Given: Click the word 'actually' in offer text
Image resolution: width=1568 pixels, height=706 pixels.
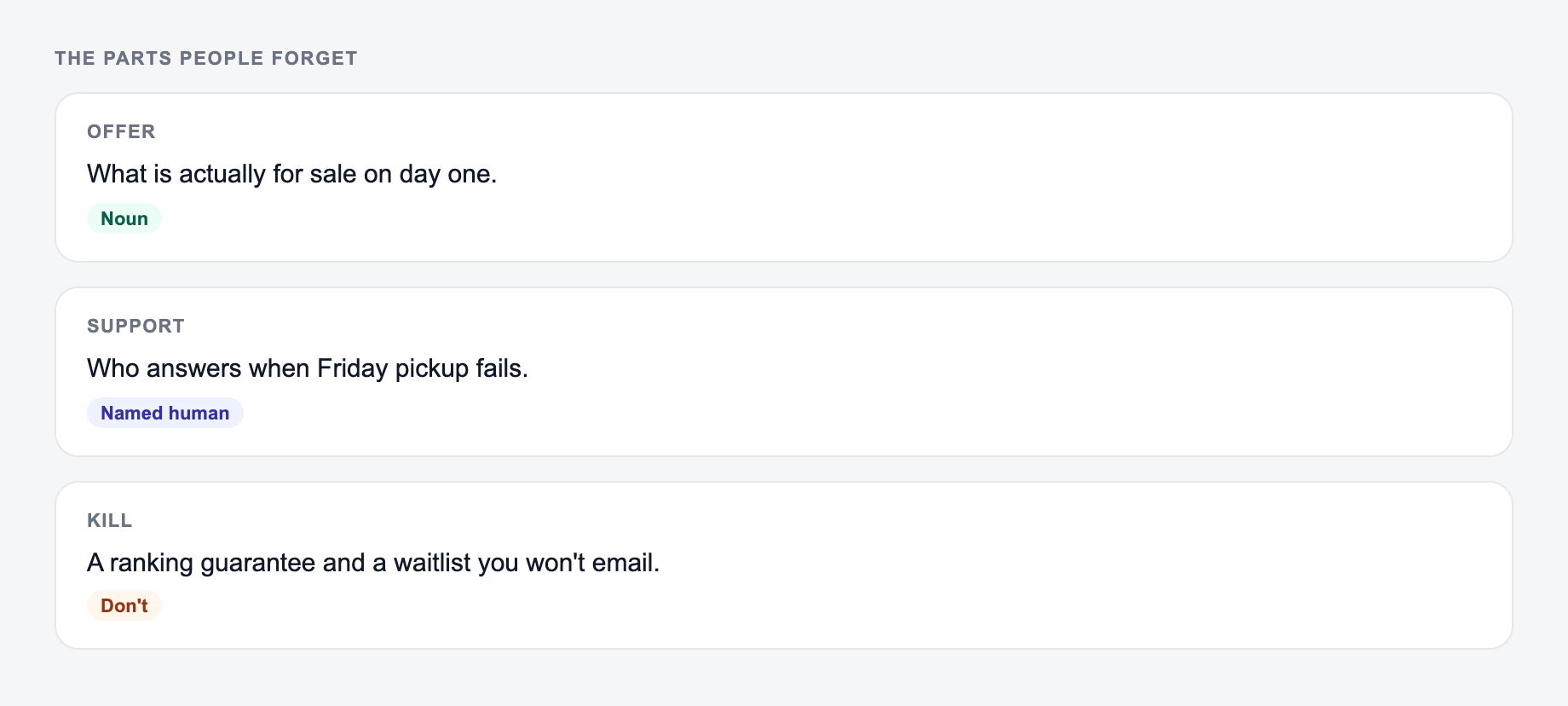Looking at the screenshot, I should click(222, 174).
